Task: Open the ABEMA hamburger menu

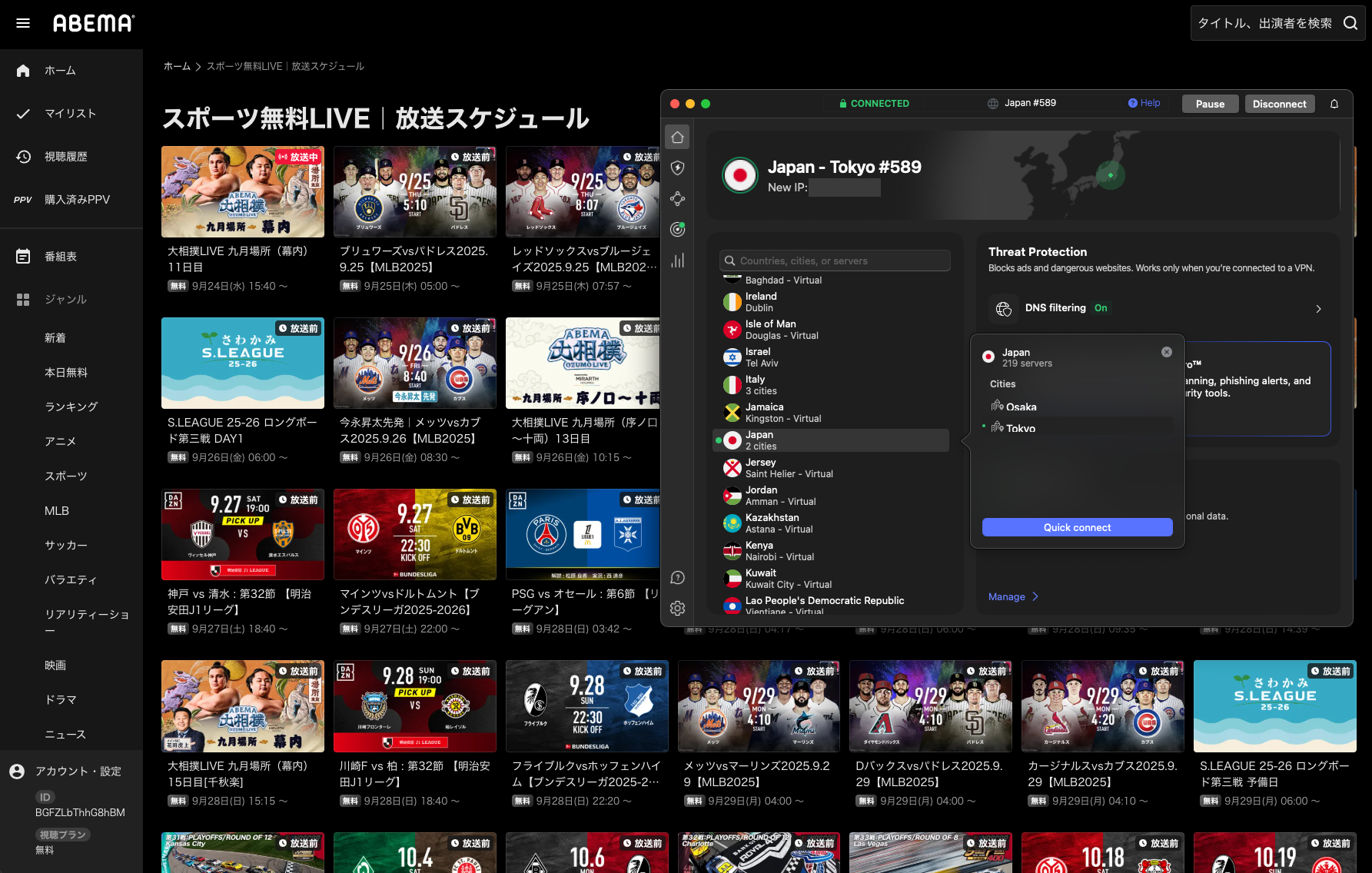Action: [23, 23]
